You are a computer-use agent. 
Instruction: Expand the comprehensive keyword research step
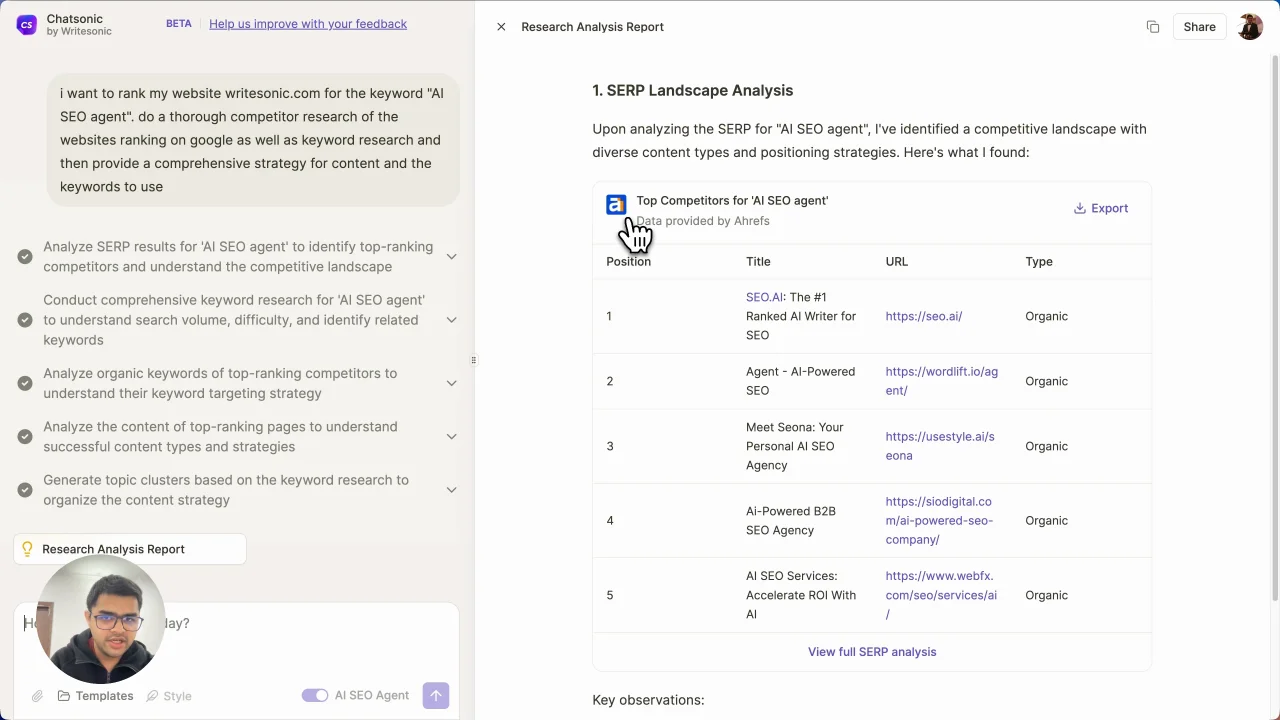pyautogui.click(x=451, y=320)
